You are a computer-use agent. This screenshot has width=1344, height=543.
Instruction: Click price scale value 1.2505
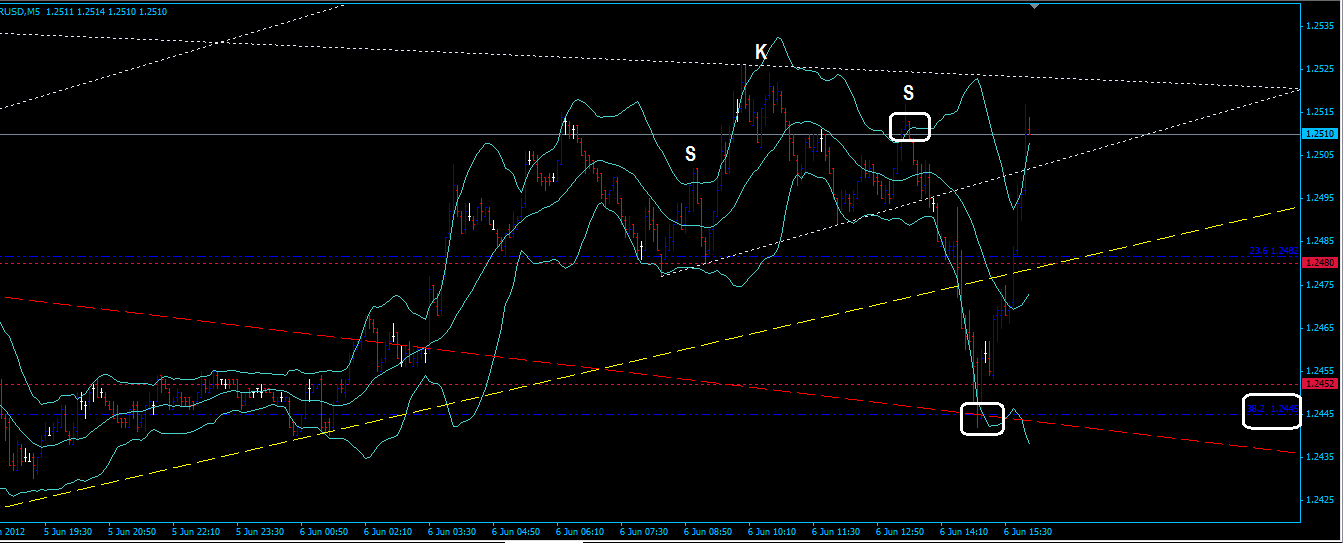1320,155
